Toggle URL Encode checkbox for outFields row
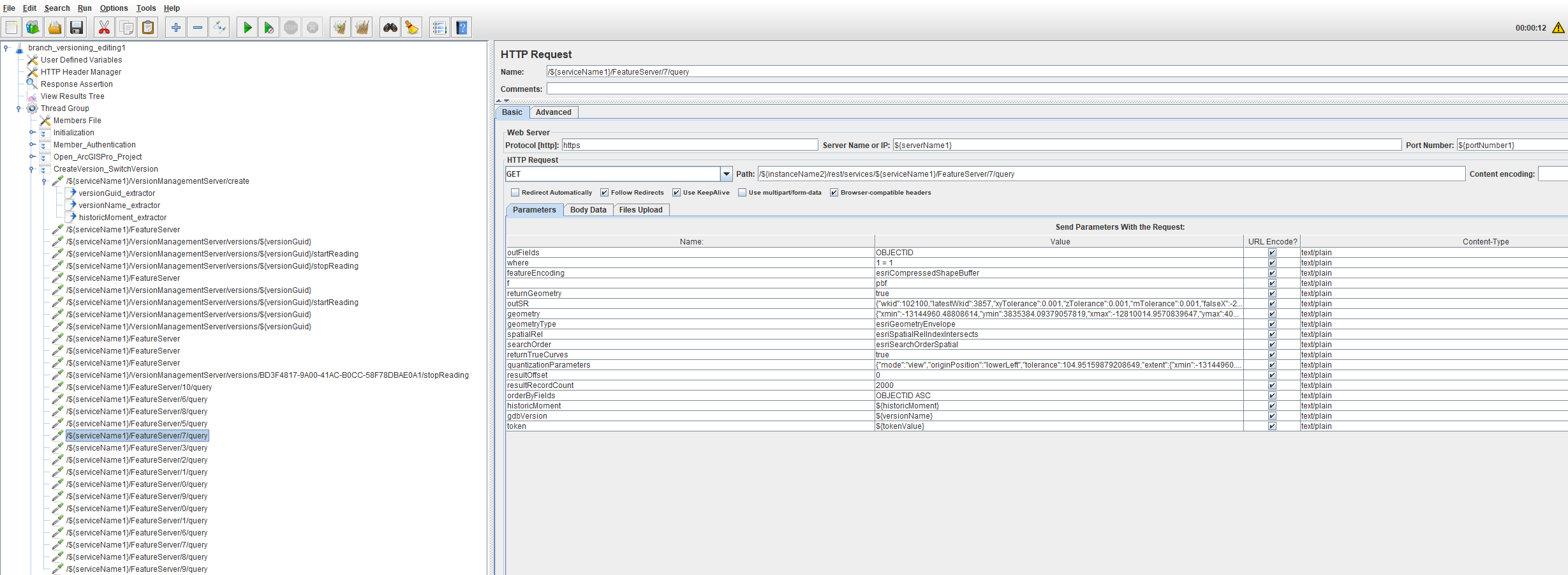Viewport: 1568px width, 575px height. click(1272, 253)
